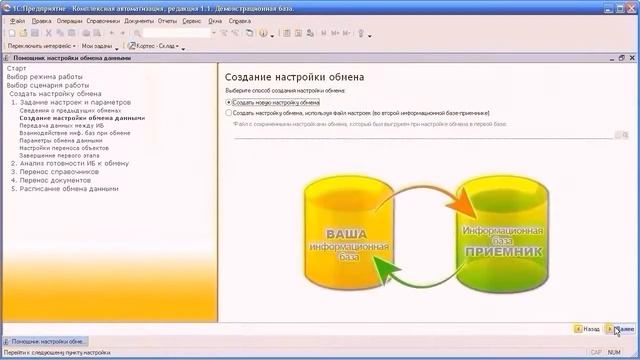Click the Copy icon in the toolbar

(60, 33)
